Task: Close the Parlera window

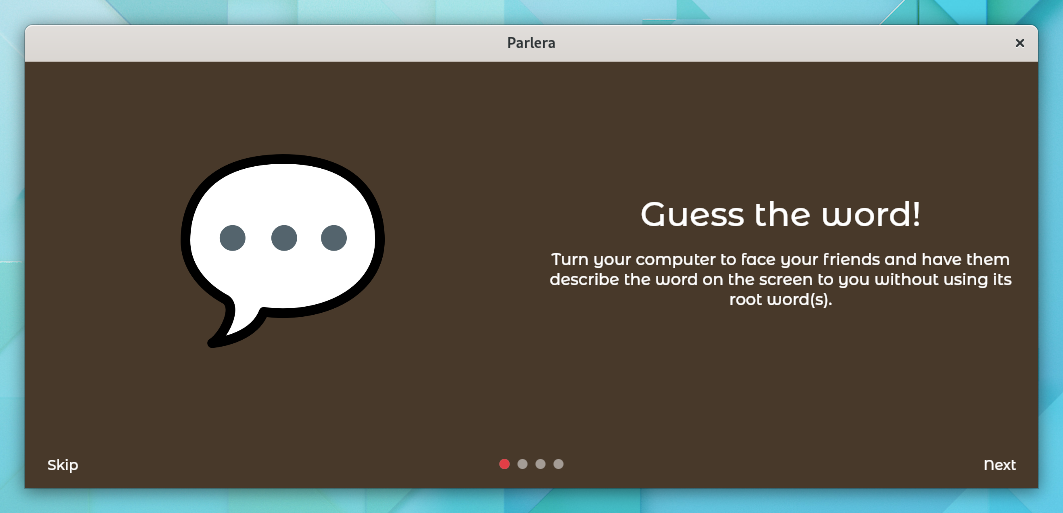Action: pyautogui.click(x=1019, y=43)
